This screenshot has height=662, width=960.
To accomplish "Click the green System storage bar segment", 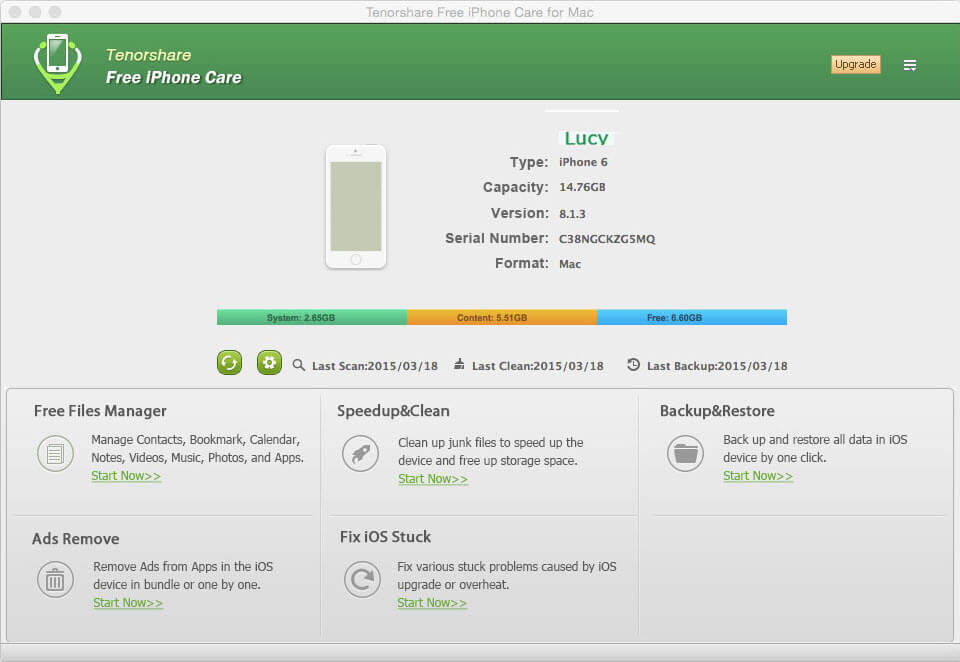I will tap(311, 317).
